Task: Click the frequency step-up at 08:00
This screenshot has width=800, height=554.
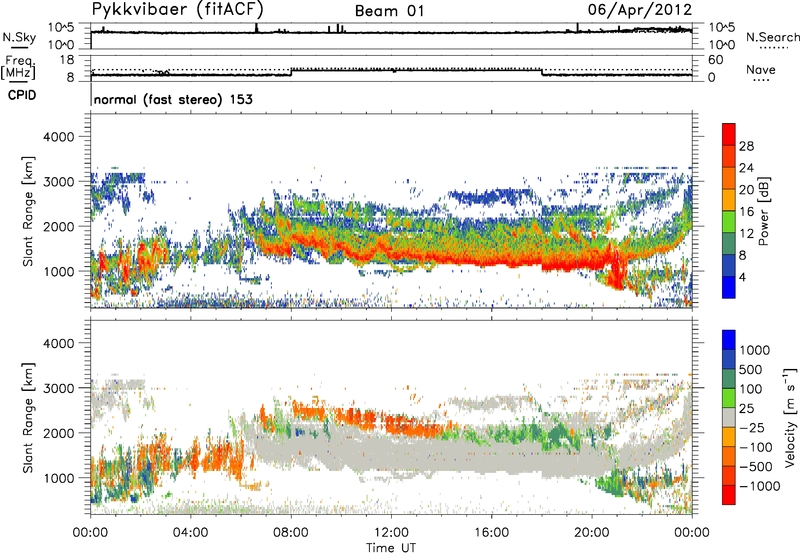Action: coord(291,72)
